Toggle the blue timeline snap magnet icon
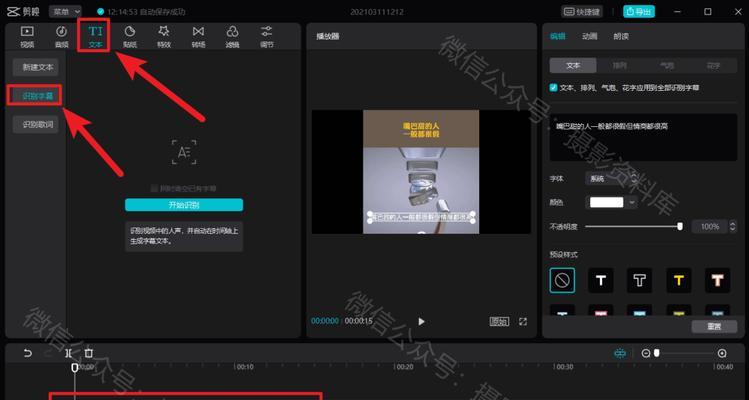The height and width of the screenshot is (400, 749). 620,353
